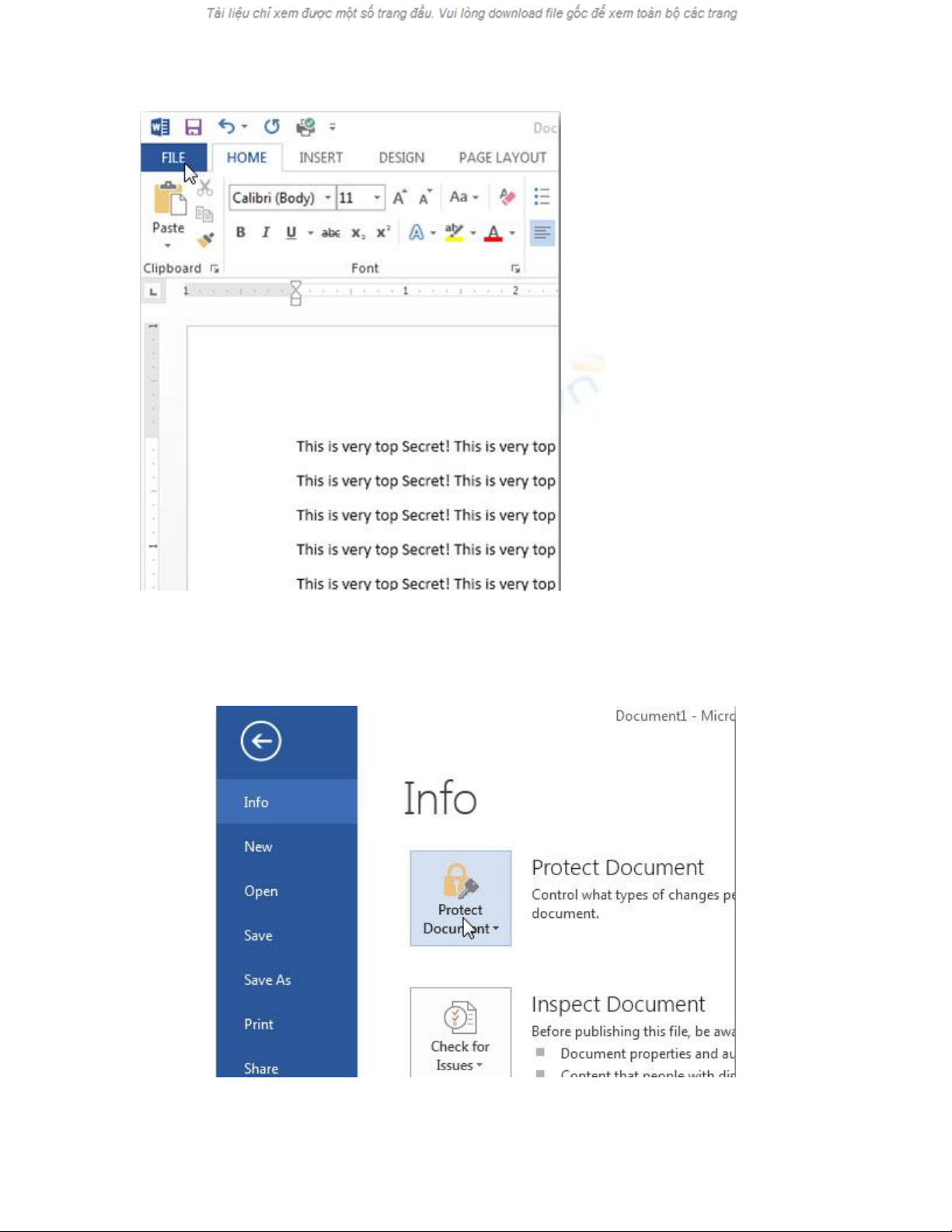
Task: Toggle subscript formatting
Action: [358, 233]
